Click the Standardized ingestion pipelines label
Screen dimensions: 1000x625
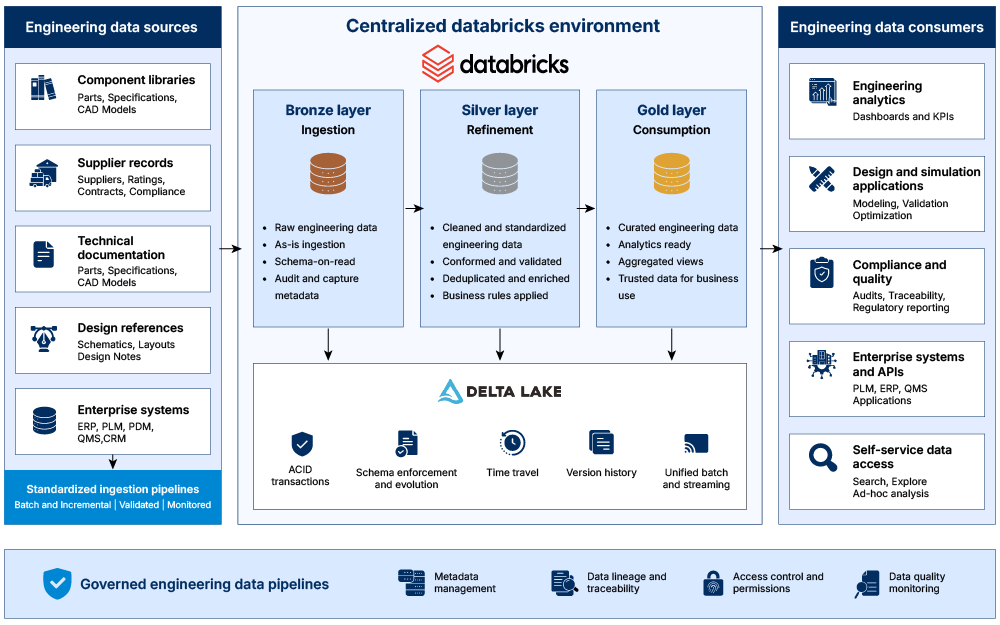coord(113,489)
